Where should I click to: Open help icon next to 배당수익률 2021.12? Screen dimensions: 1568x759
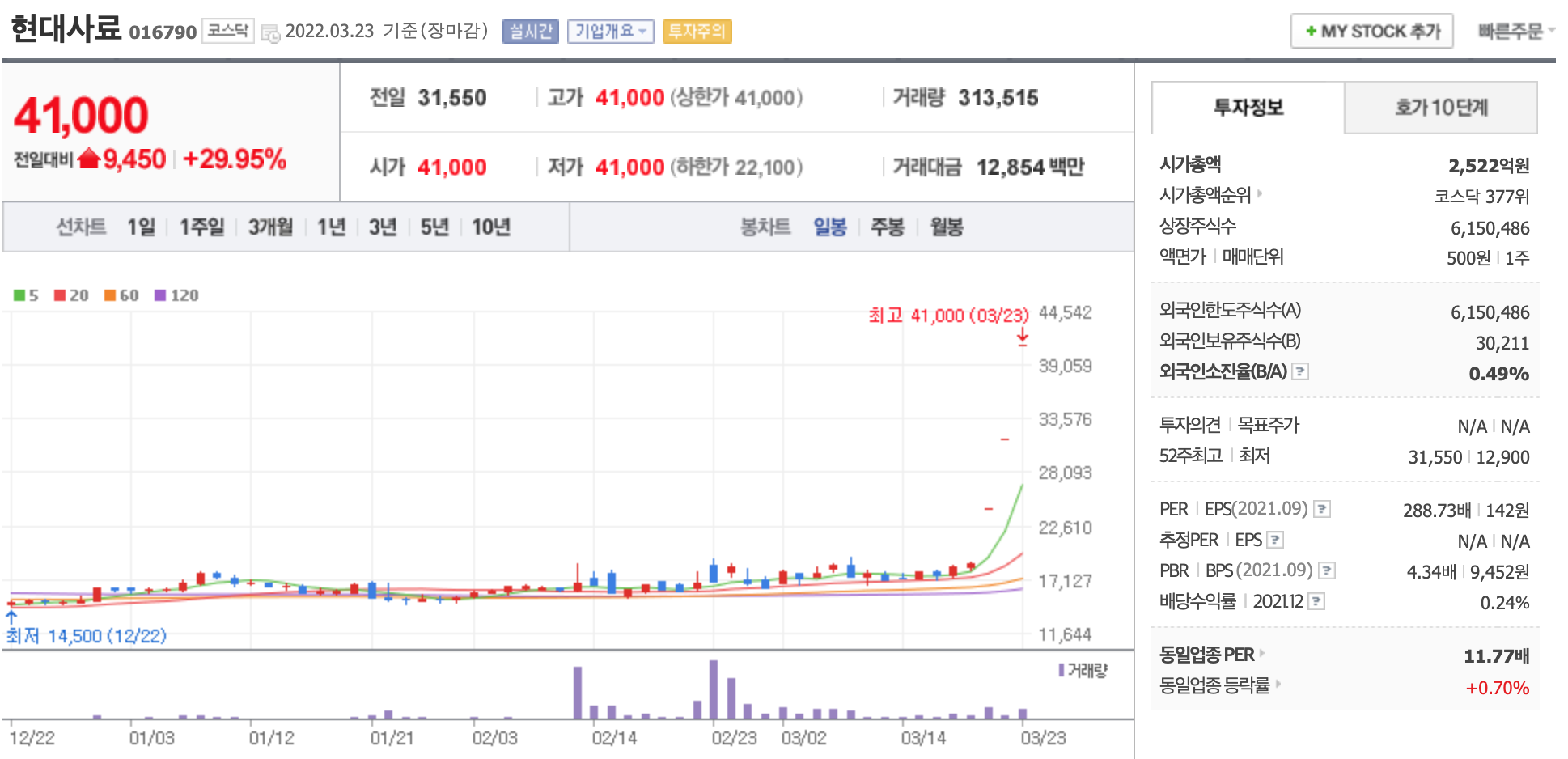[x=1316, y=601]
